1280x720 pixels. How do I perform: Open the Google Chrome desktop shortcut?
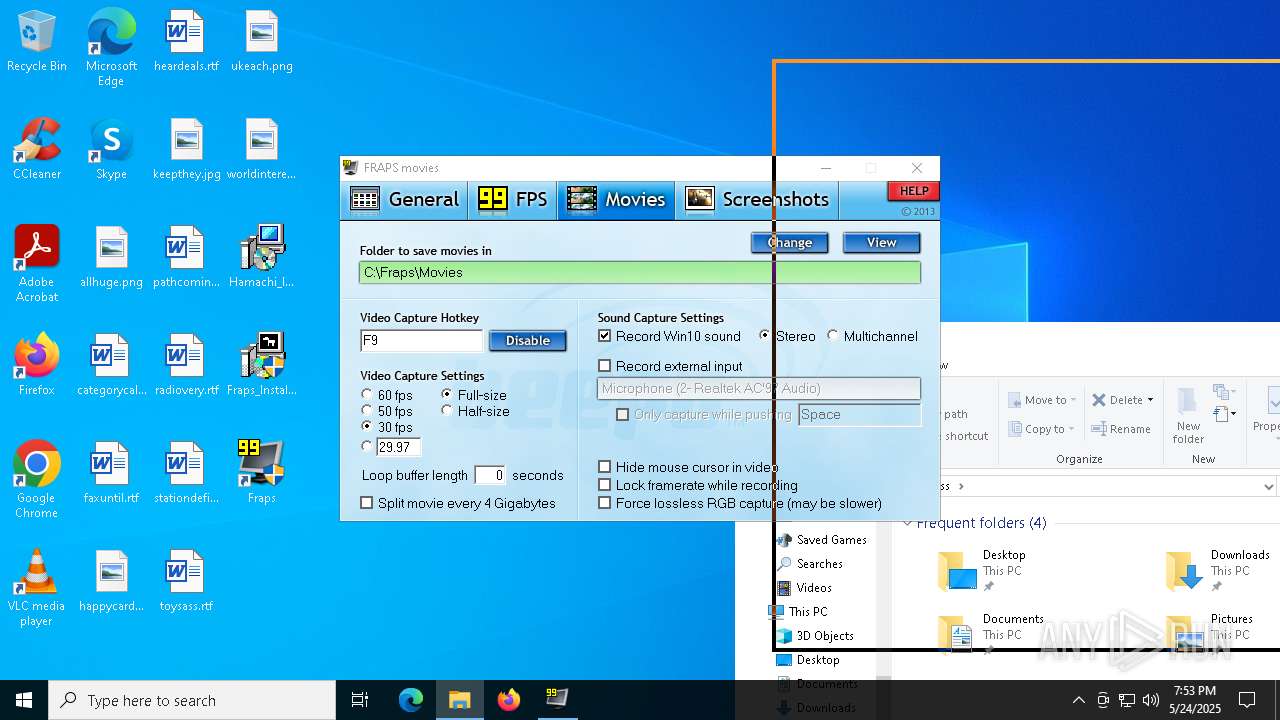37,480
